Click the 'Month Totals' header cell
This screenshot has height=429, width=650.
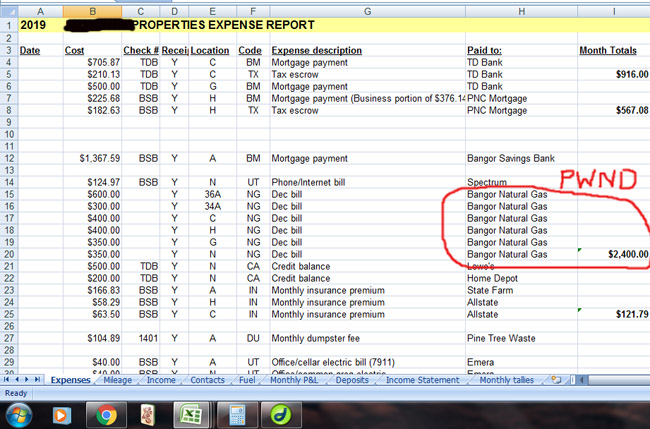pyautogui.click(x=614, y=51)
